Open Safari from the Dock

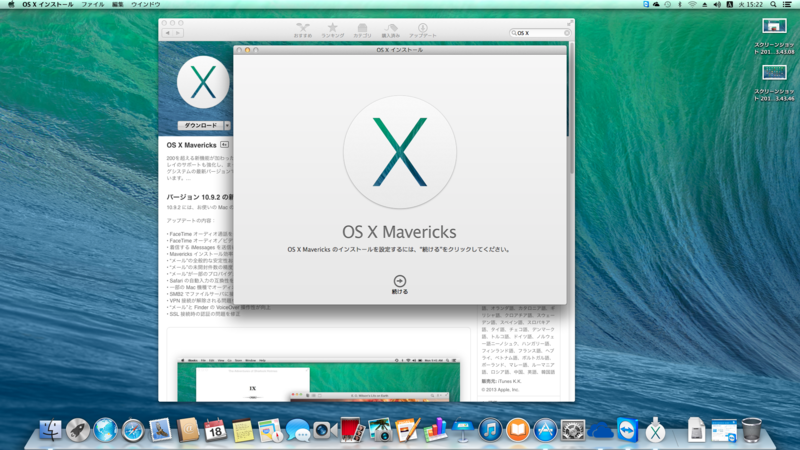click(x=133, y=431)
